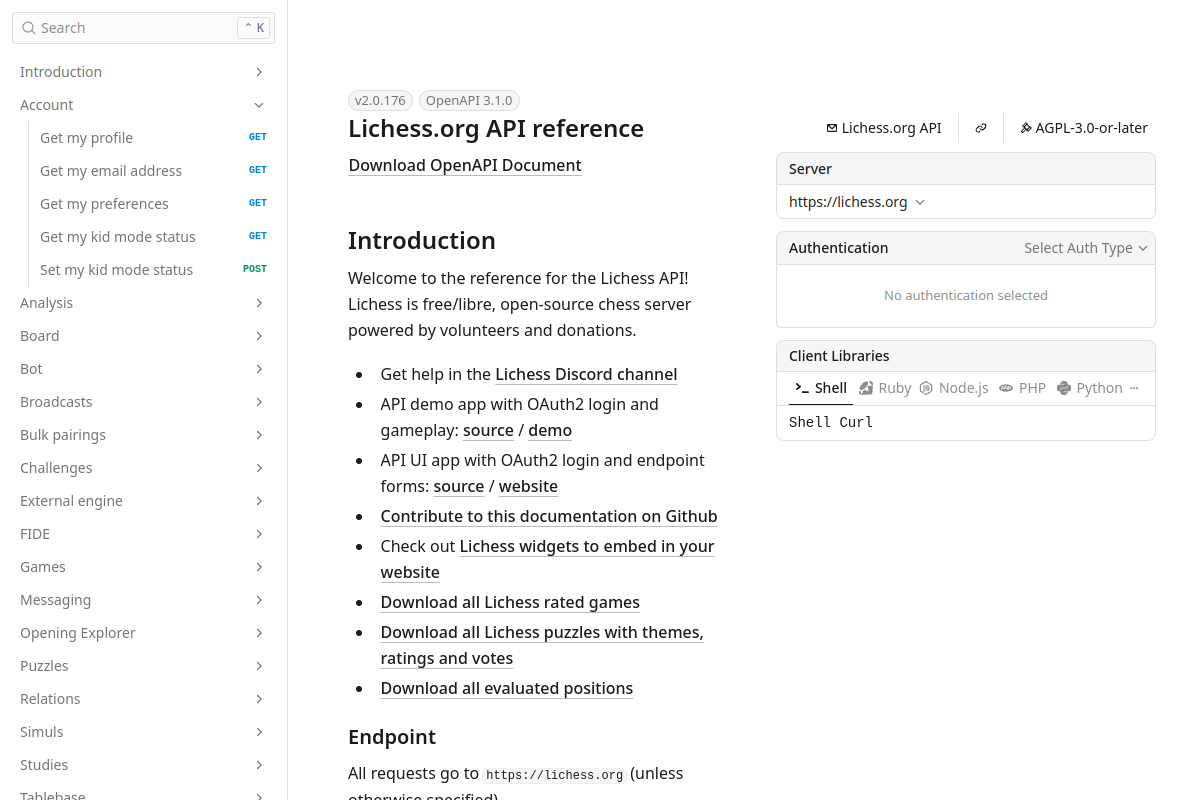The width and height of the screenshot is (1200, 800).
Task: Expand the Messaging sidebar section
Action: [259, 600]
